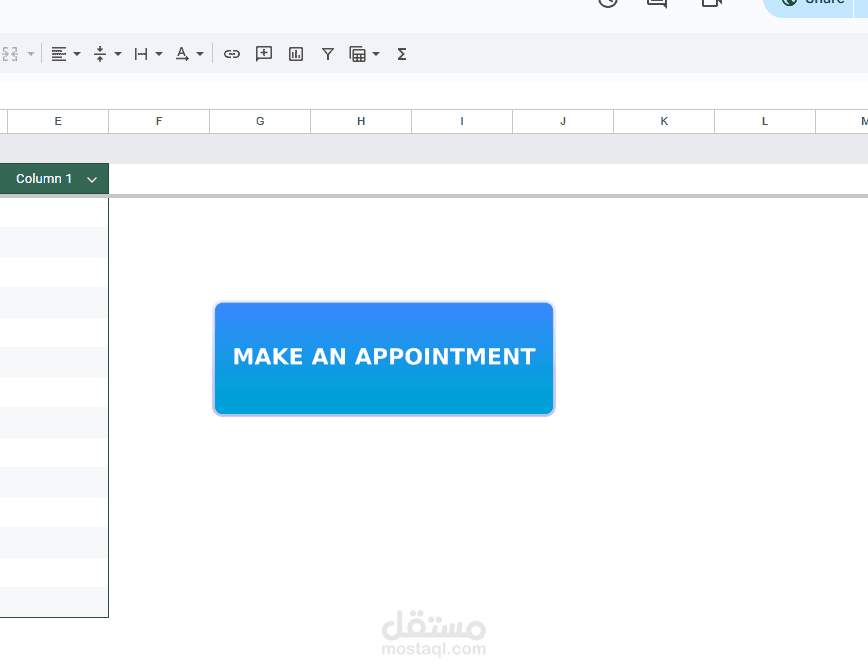The width and height of the screenshot is (868, 671).
Task: Open the Column 1 header chevron menu
Action: tap(92, 179)
